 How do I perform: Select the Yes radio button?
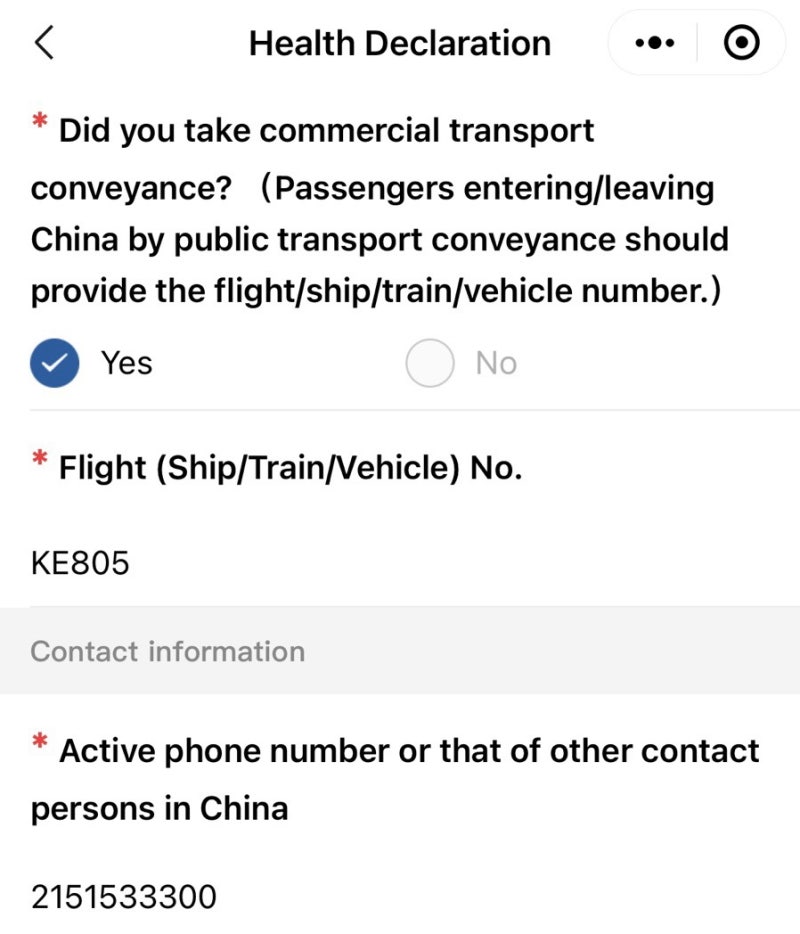(55, 363)
